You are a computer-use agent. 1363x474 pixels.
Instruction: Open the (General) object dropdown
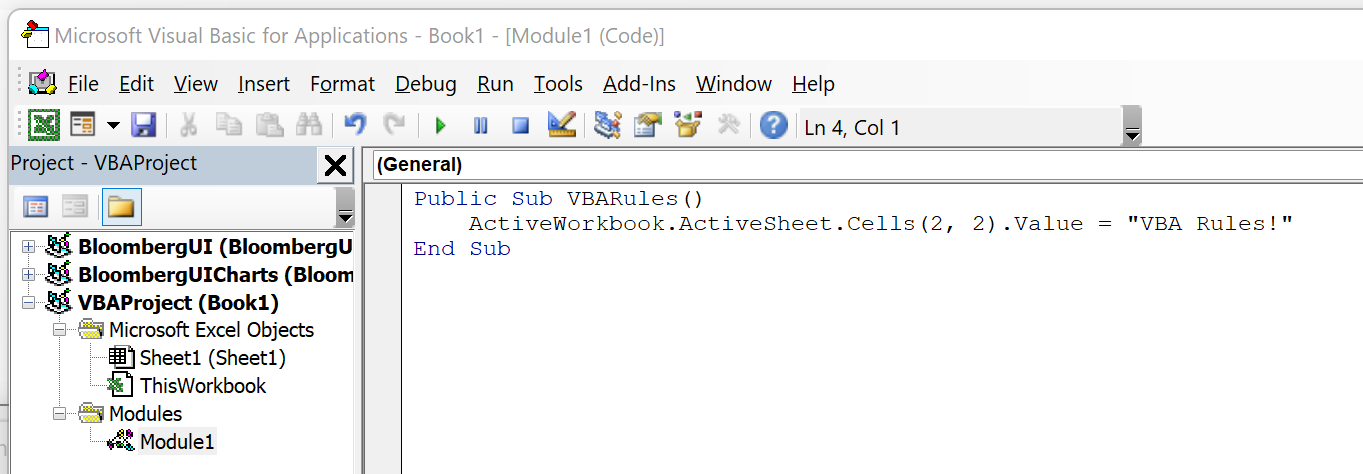pos(867,164)
